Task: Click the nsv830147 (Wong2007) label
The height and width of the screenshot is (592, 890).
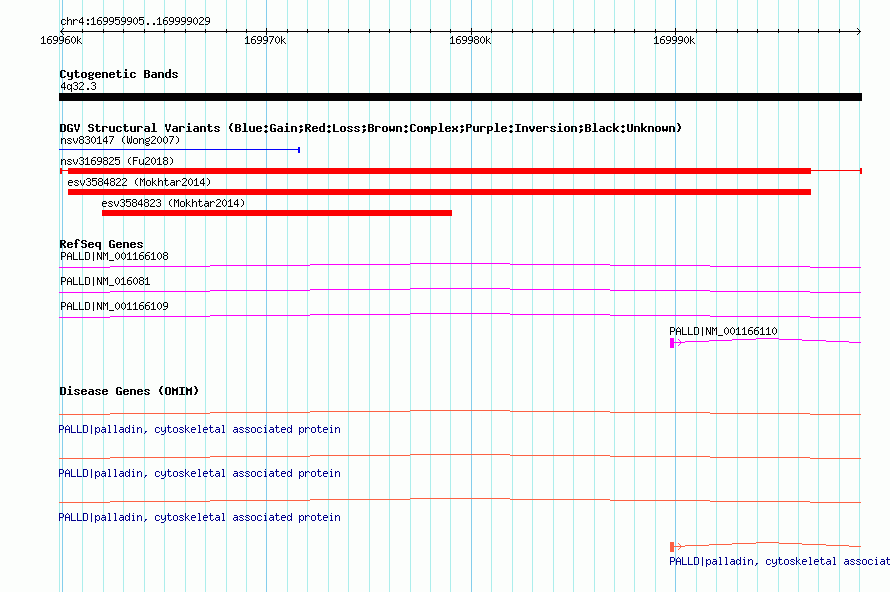Action: pyautogui.click(x=120, y=140)
